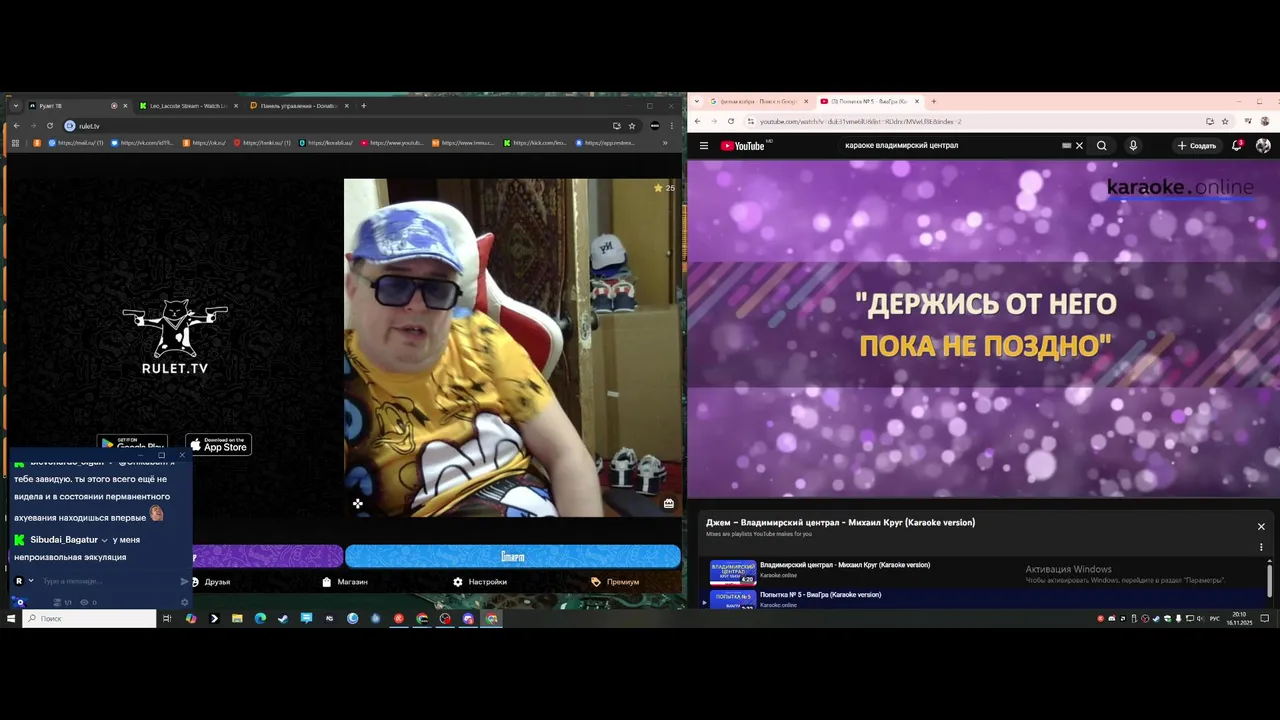Screen dimensions: 1280x720
Task: Open a new tab in YouTube window
Action: tap(934, 101)
